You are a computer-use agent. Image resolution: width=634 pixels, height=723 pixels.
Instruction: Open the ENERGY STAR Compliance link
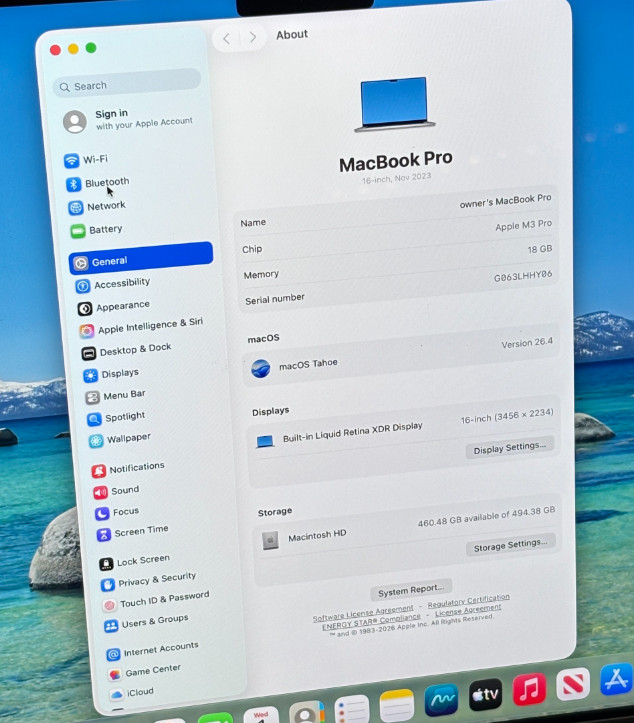tap(371, 622)
